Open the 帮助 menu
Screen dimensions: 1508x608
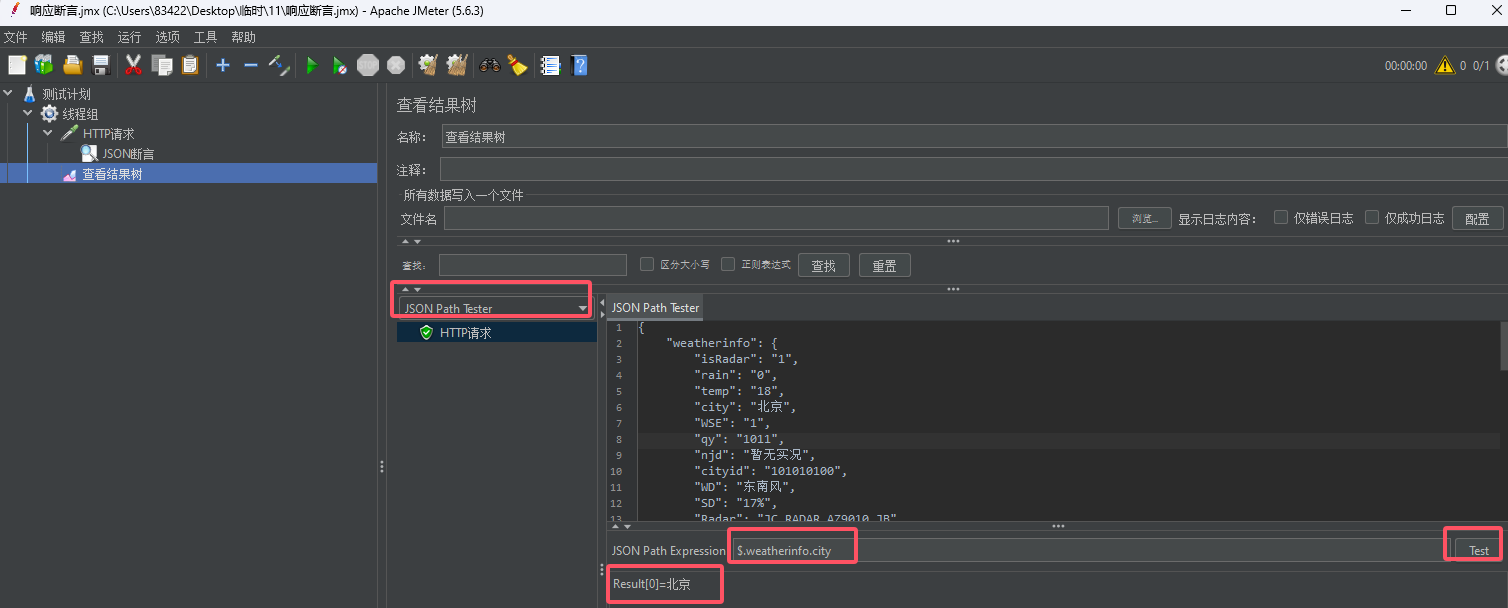click(x=243, y=37)
